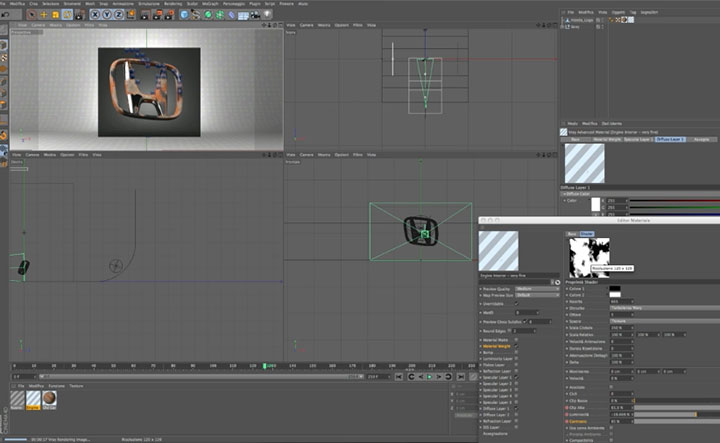
Task: Click the coordinate system icon beside the Z axis
Action: click(130, 15)
